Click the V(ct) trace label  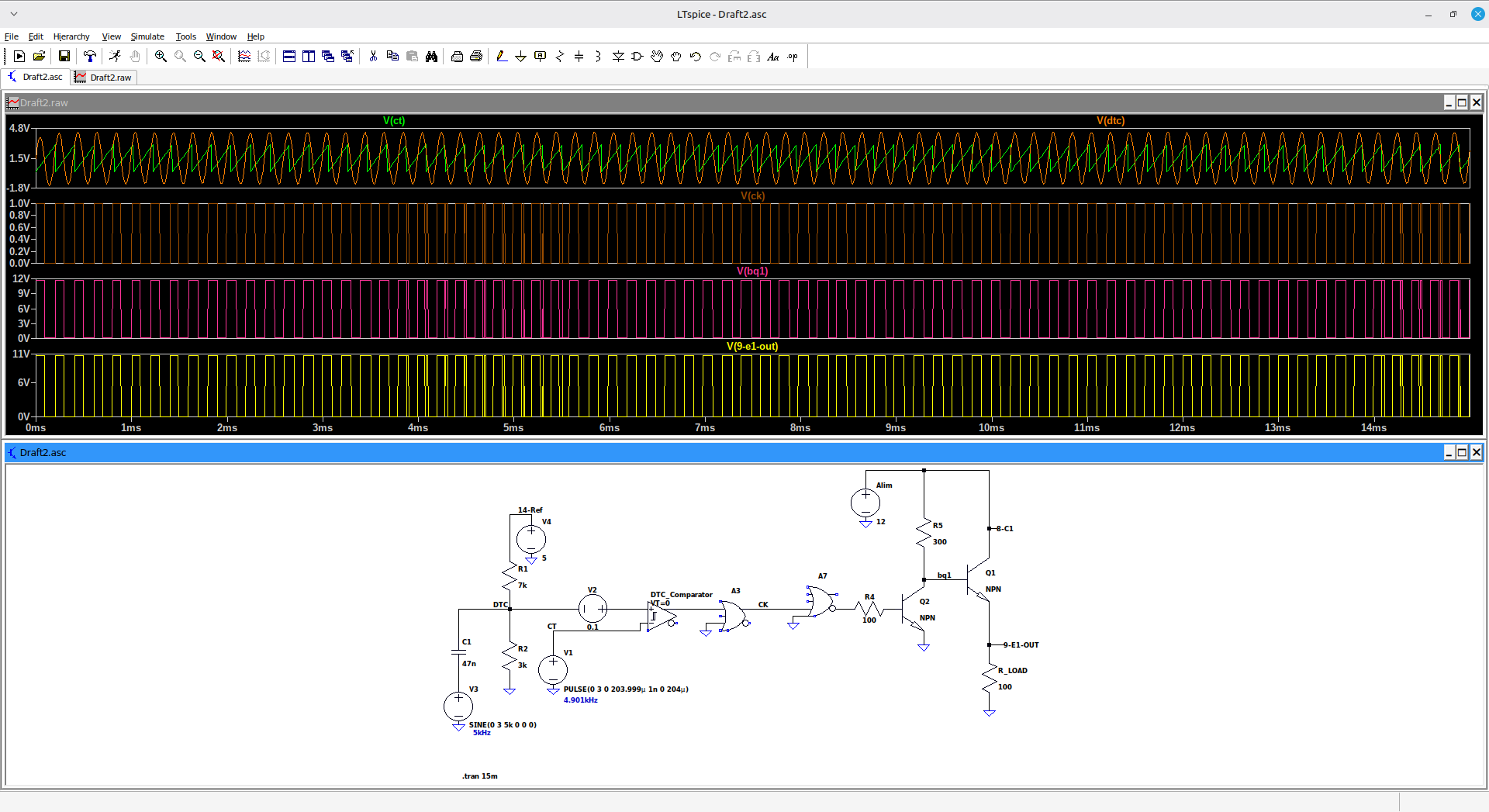coord(394,120)
